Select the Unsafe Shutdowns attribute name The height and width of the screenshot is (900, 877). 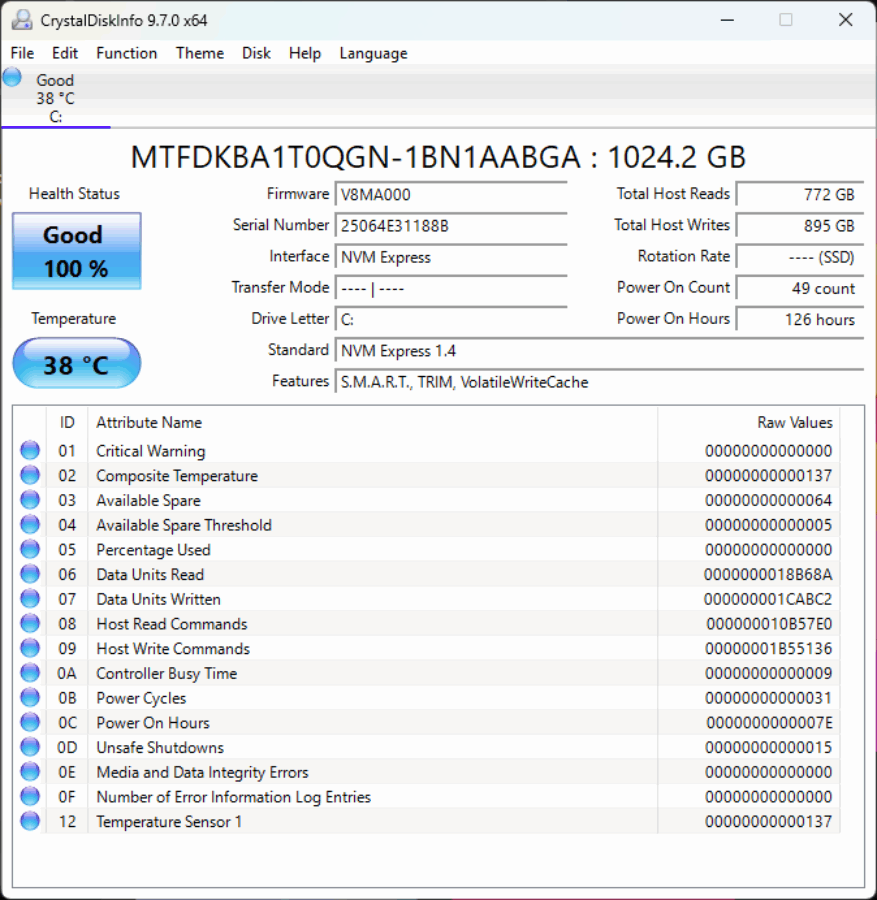(x=160, y=747)
